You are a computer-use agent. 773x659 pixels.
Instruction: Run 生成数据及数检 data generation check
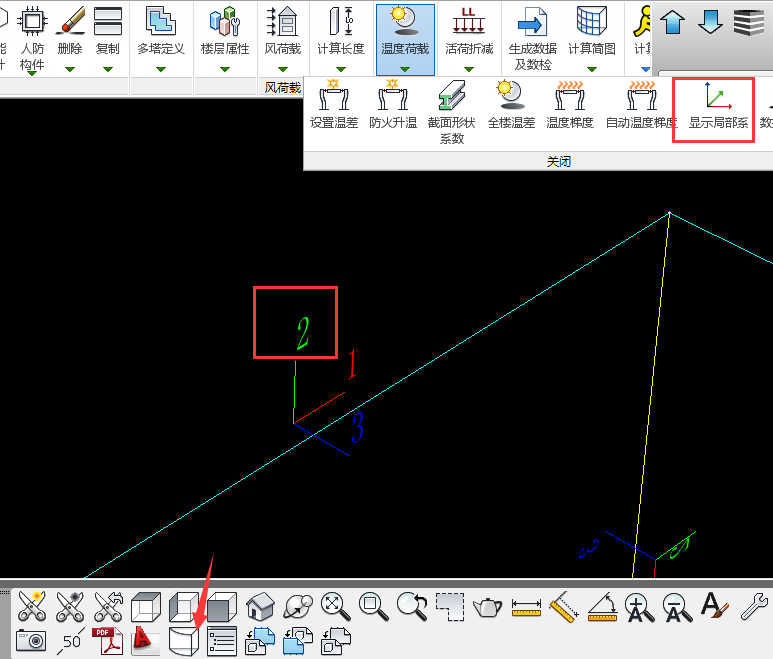(x=532, y=38)
